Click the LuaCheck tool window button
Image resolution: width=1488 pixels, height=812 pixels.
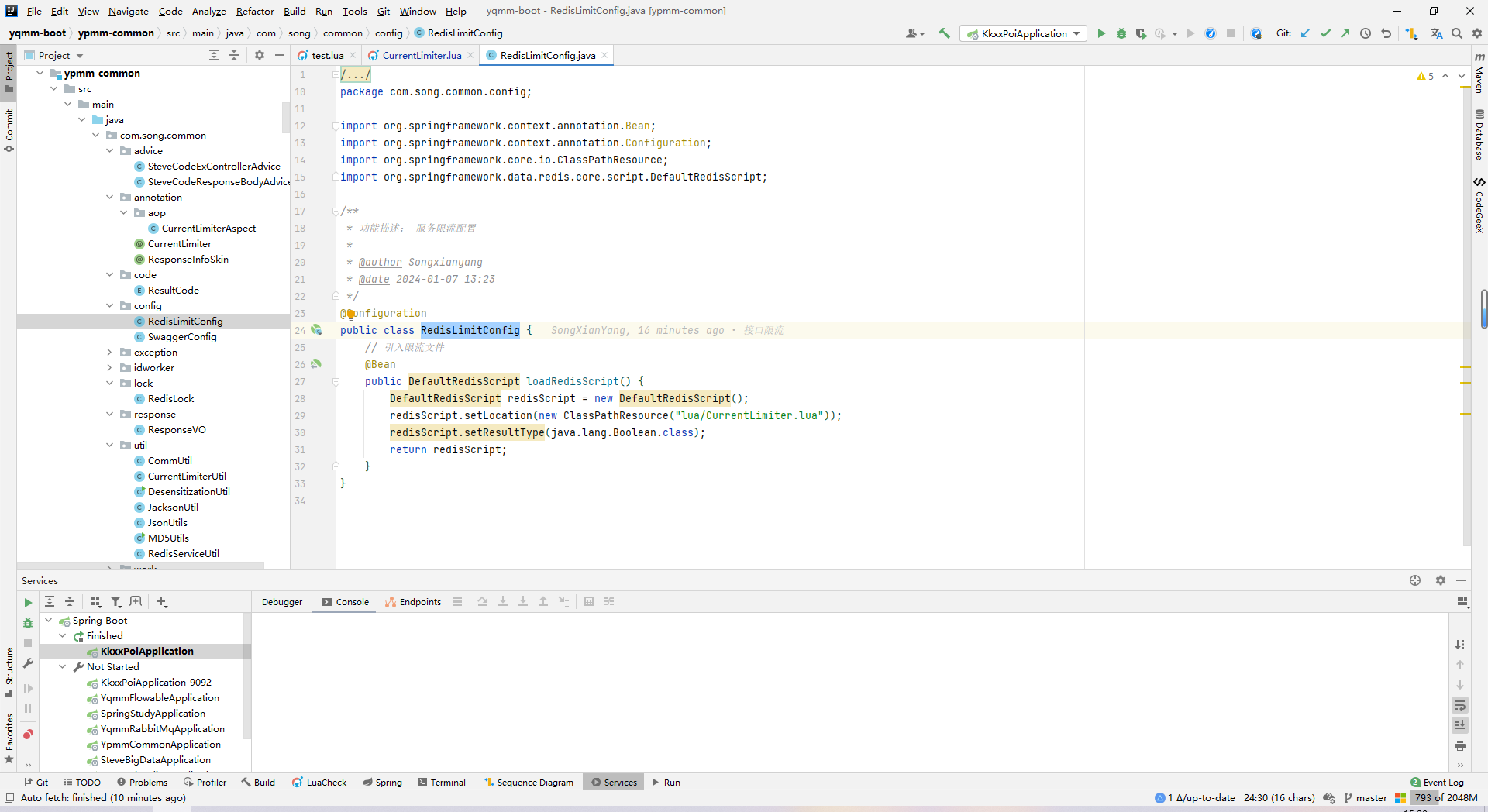coord(319,783)
